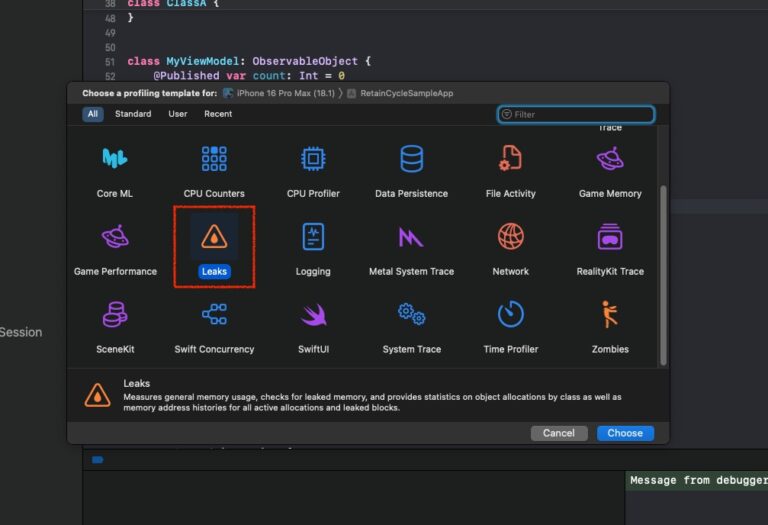Click the blue breakpoint indicator below dialog
The height and width of the screenshot is (525, 768).
[x=97, y=459]
